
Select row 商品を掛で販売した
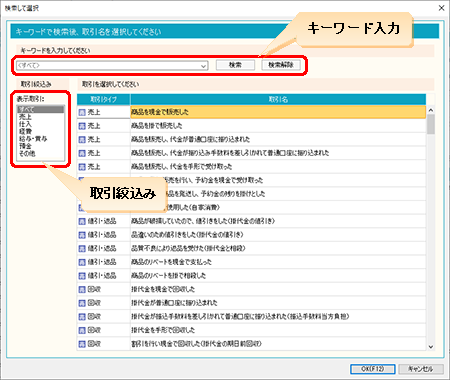[252, 126]
